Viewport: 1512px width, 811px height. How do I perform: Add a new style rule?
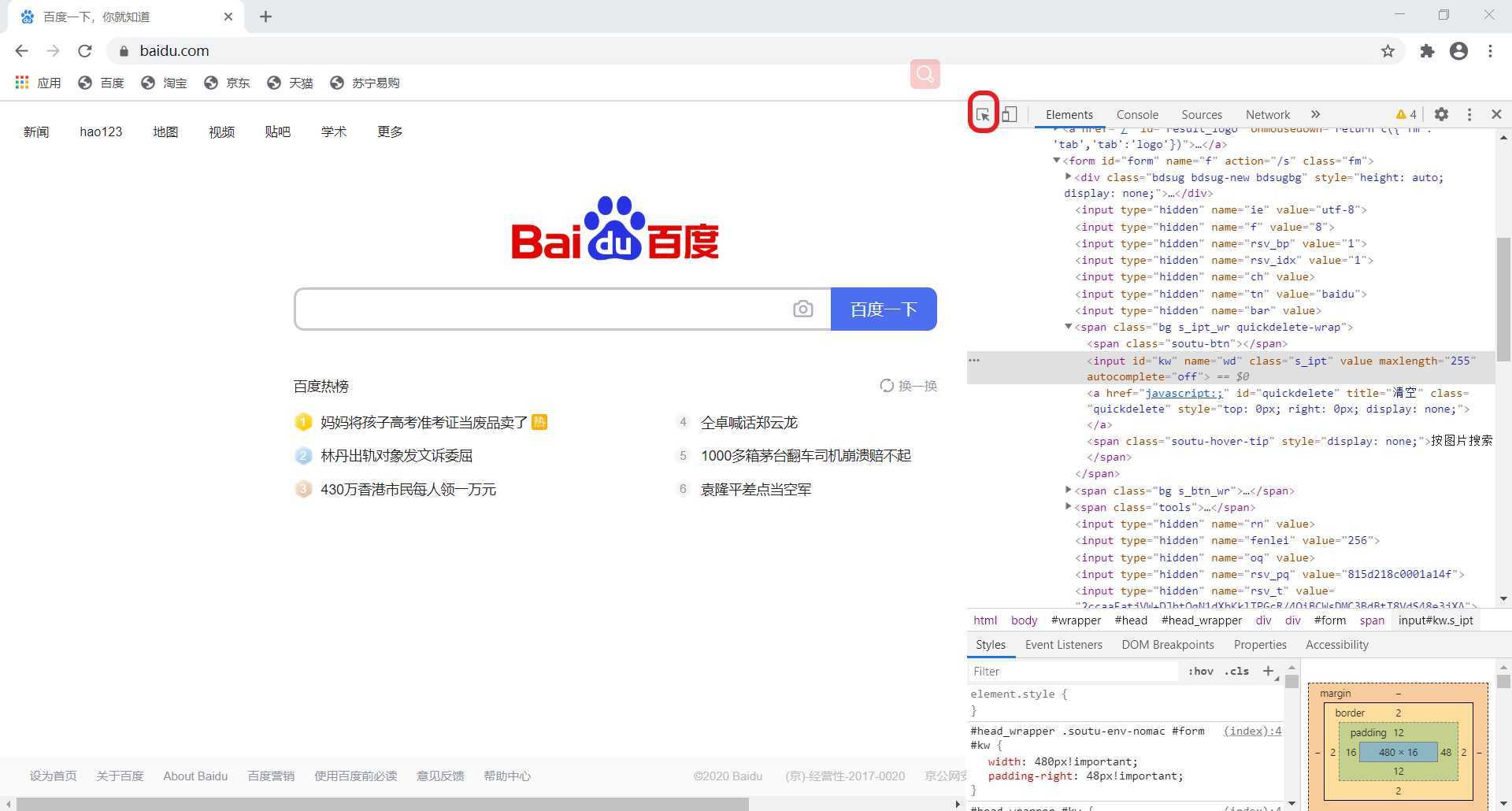1268,671
